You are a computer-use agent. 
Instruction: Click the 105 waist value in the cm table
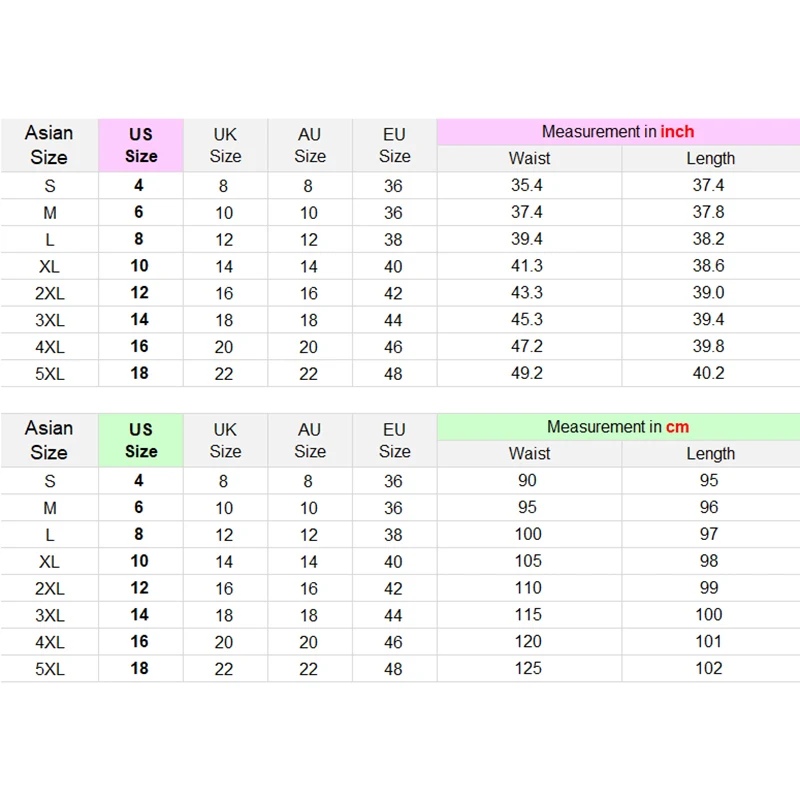[x=528, y=561]
